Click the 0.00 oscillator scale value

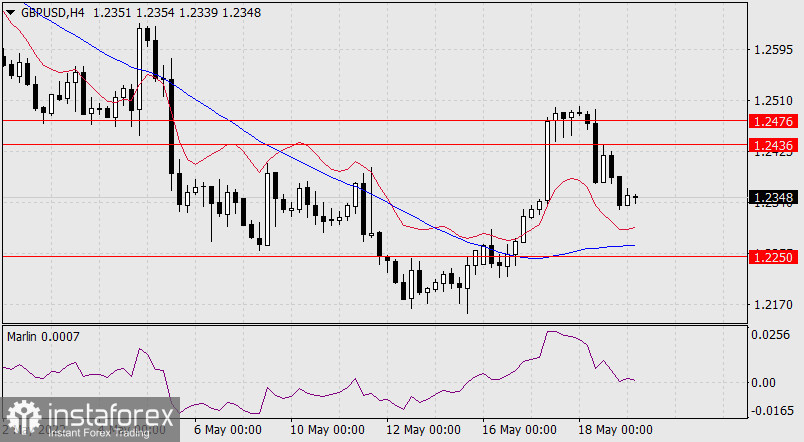(763, 383)
